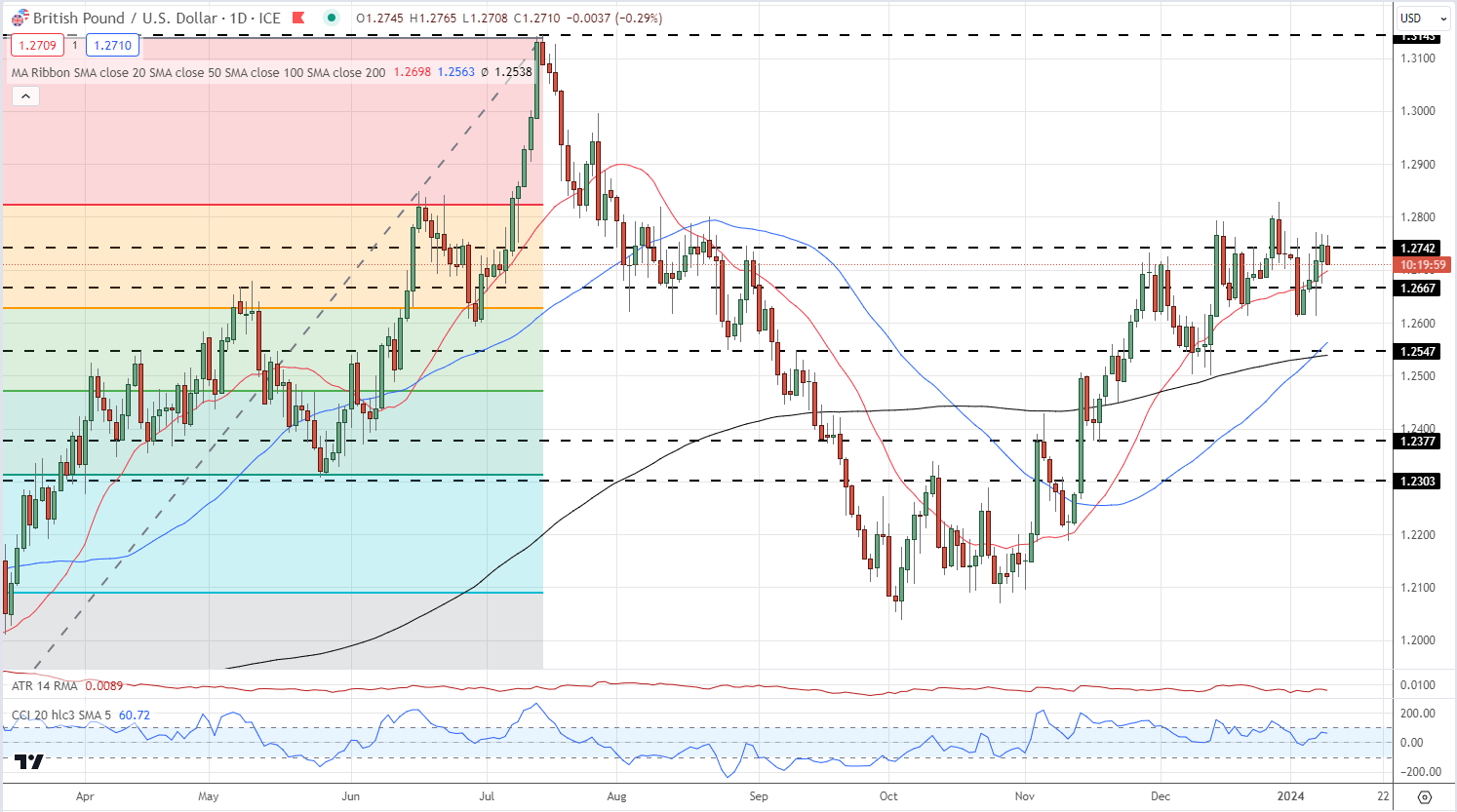Click the 1.3000 price scale value
Viewport: 1457px width, 812px height.
coord(1417,111)
